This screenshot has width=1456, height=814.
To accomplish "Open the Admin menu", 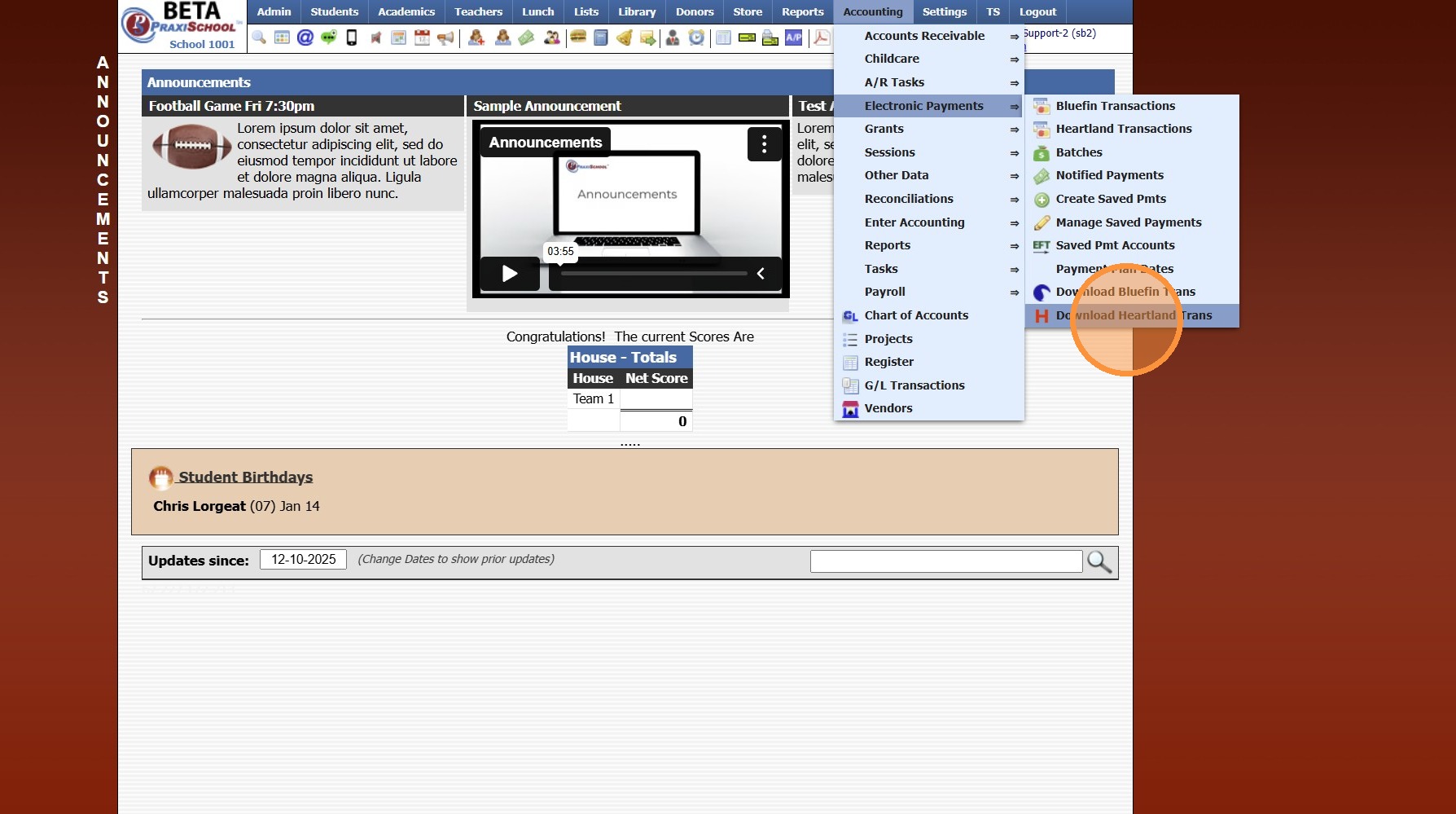I will [274, 11].
